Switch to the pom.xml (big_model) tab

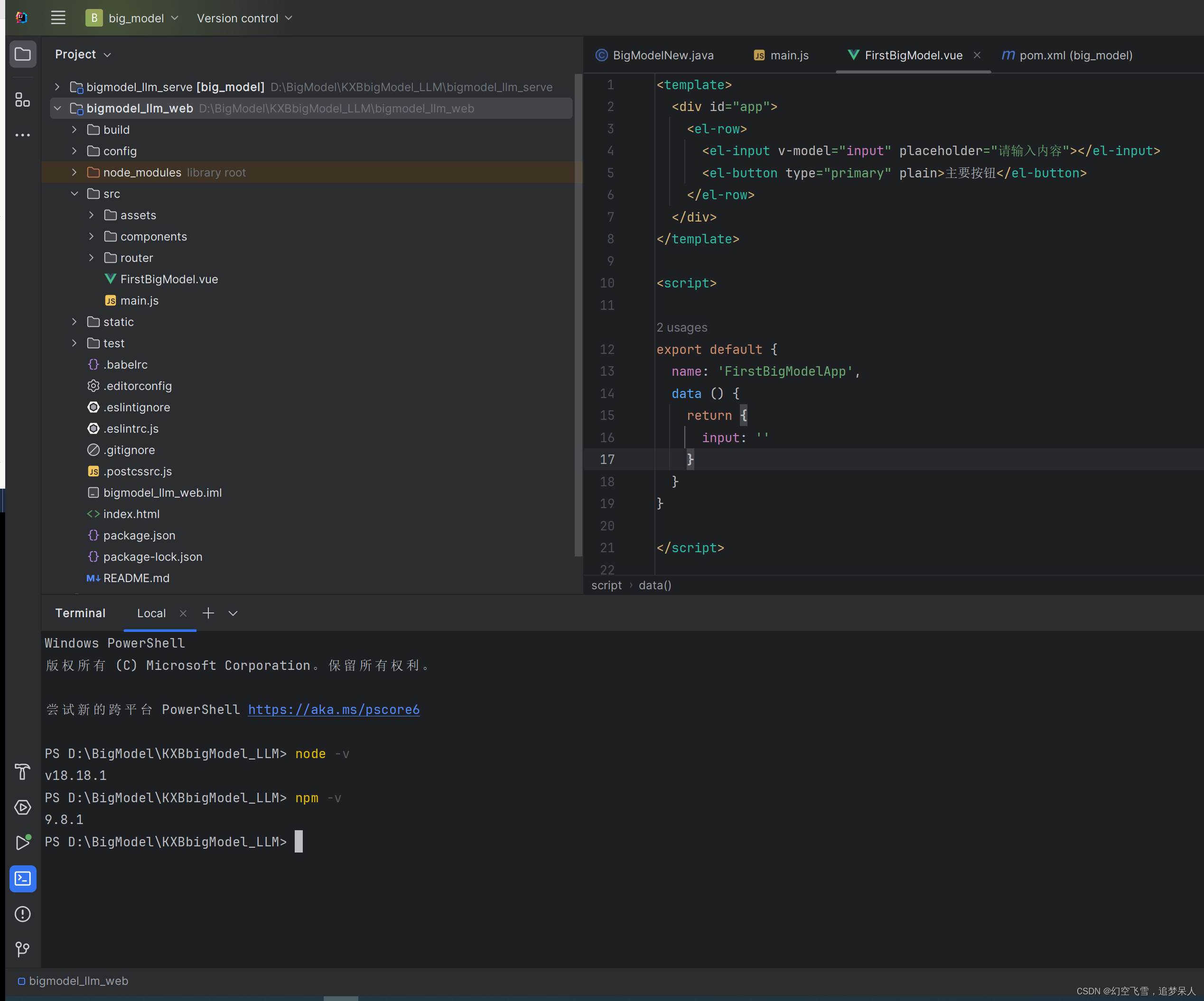tap(1067, 55)
